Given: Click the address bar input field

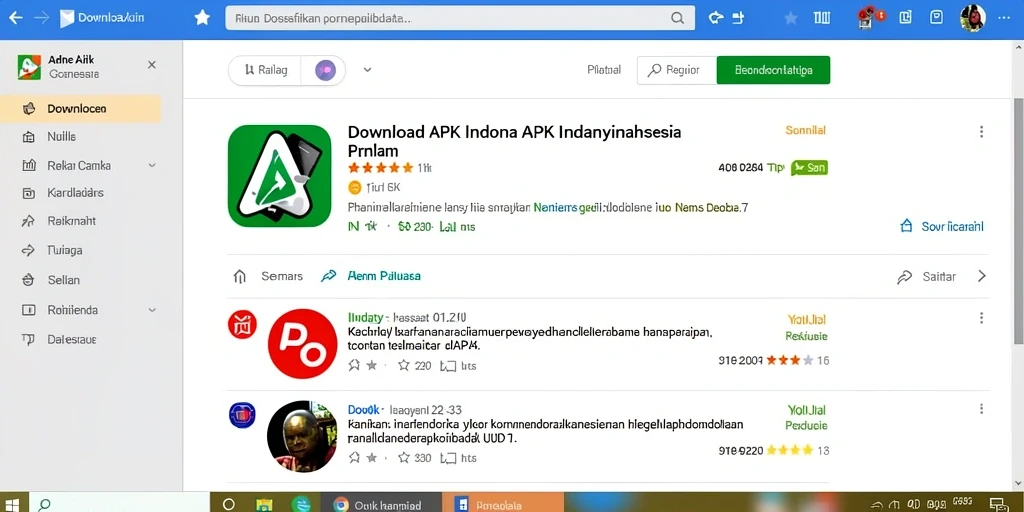Looking at the screenshot, I should click(460, 18).
